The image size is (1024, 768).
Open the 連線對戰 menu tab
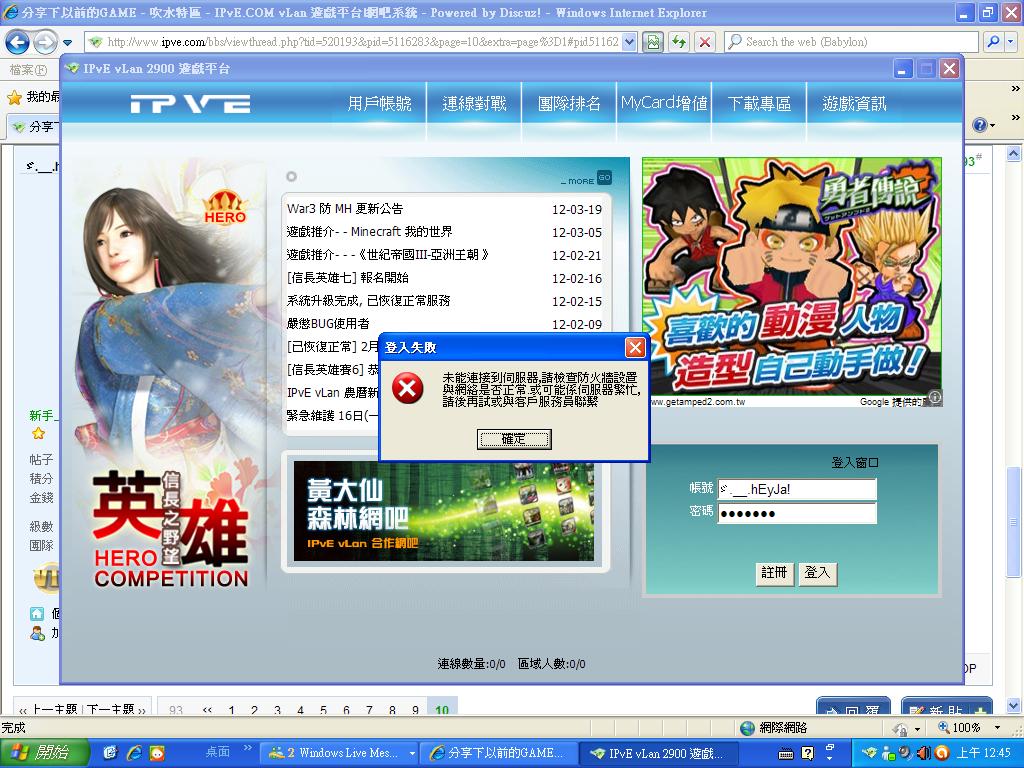pyautogui.click(x=474, y=103)
